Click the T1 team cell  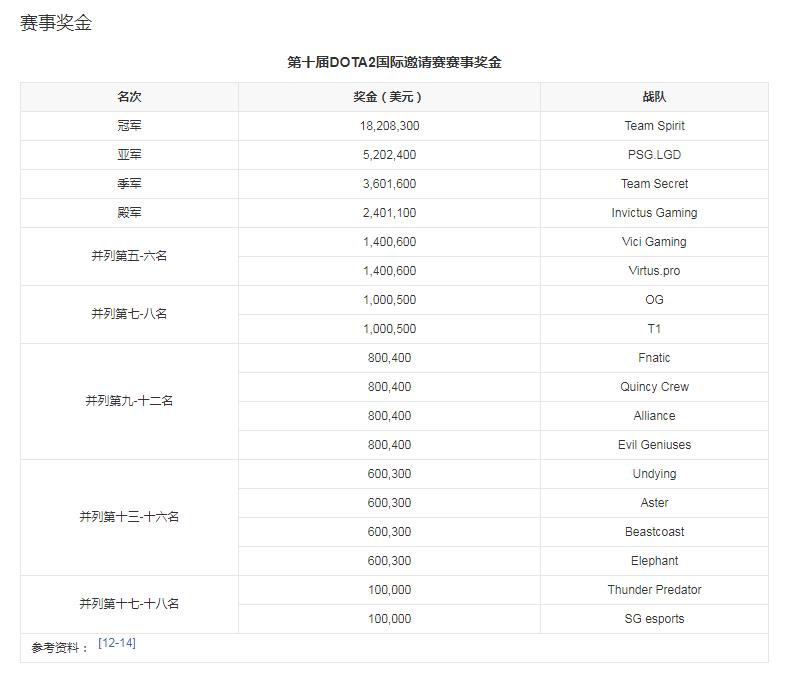tap(654, 329)
